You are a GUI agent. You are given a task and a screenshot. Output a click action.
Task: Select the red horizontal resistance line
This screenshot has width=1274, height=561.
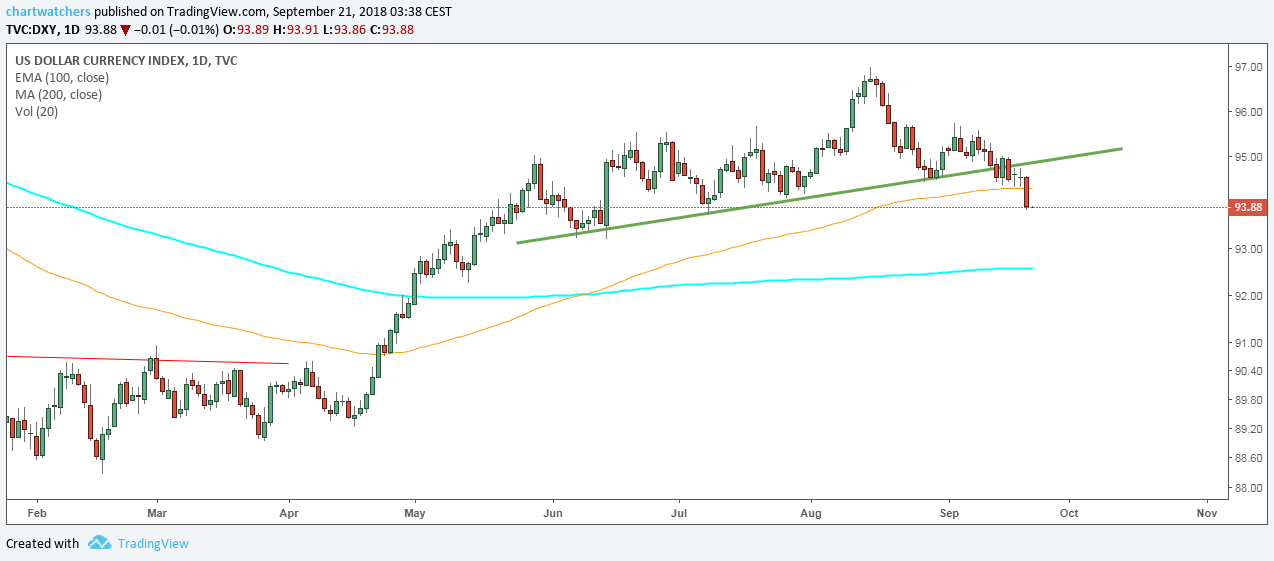coord(147,360)
